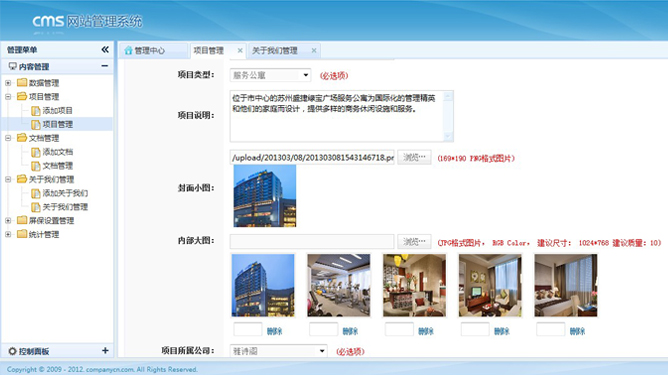
Task: Click the 管理中心 home icon
Action: (x=128, y=51)
